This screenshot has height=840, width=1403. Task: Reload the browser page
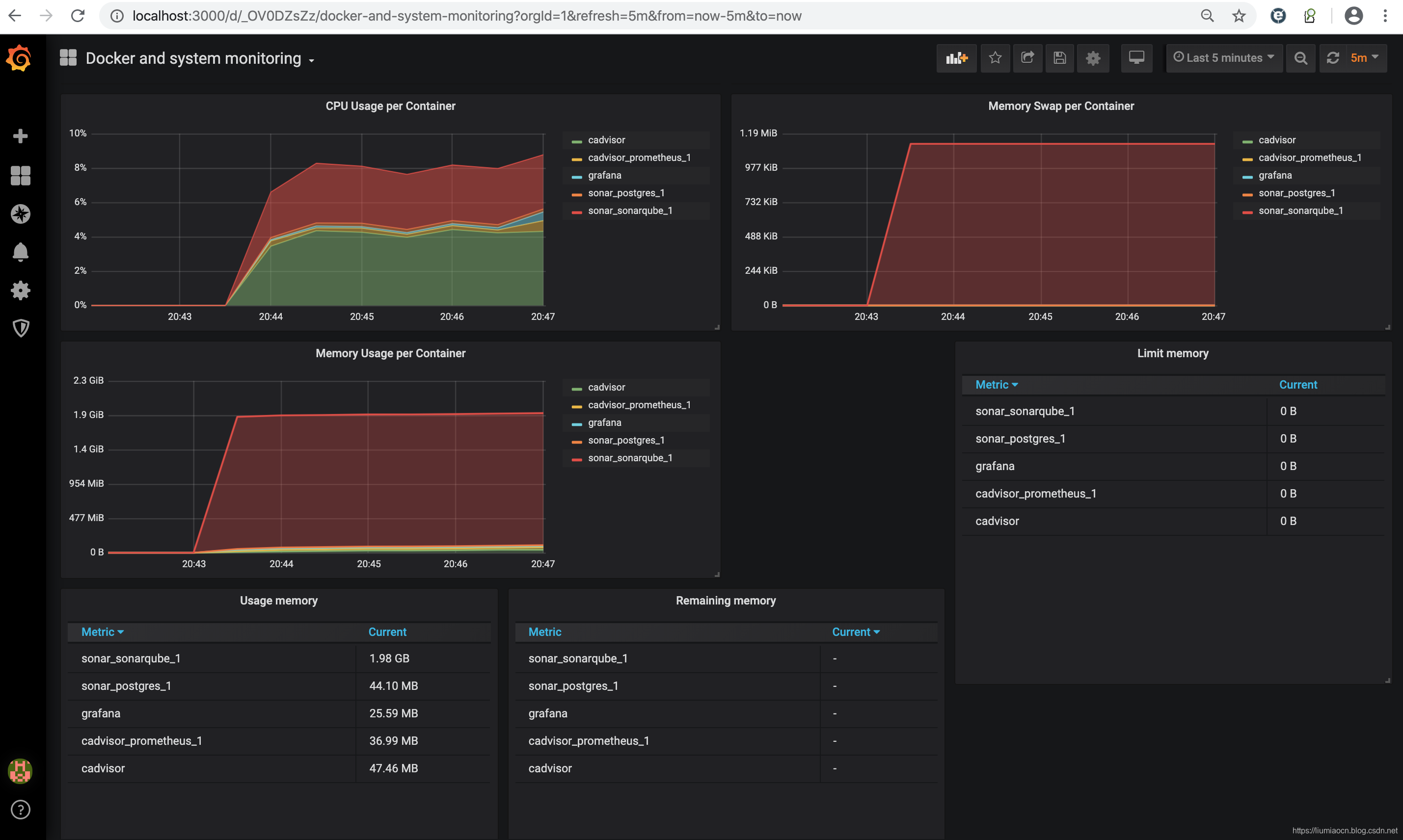coord(78,16)
